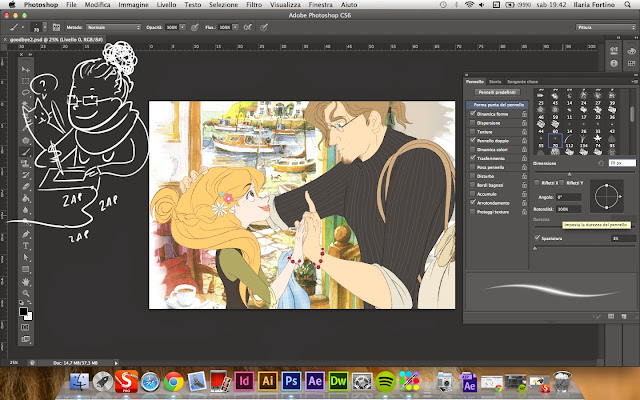Select the Zoom magnifier tool

[x=26, y=293]
